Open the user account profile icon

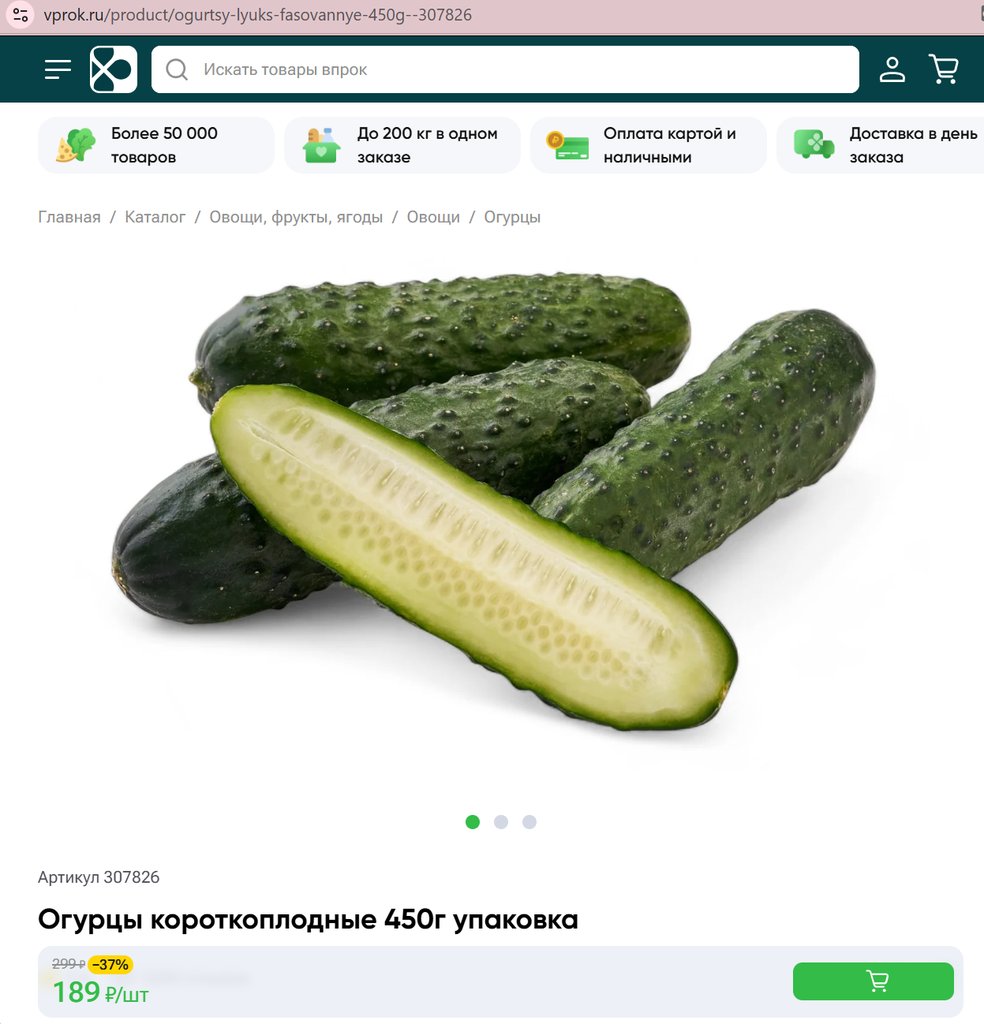click(892, 69)
